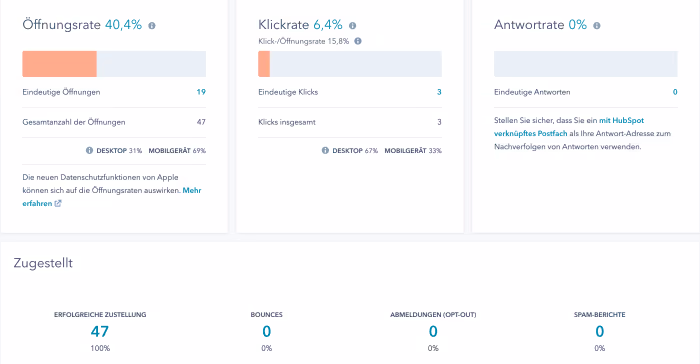700x364 pixels.
Task: Click Eindeutige Antworten count 0
Action: click(x=675, y=92)
